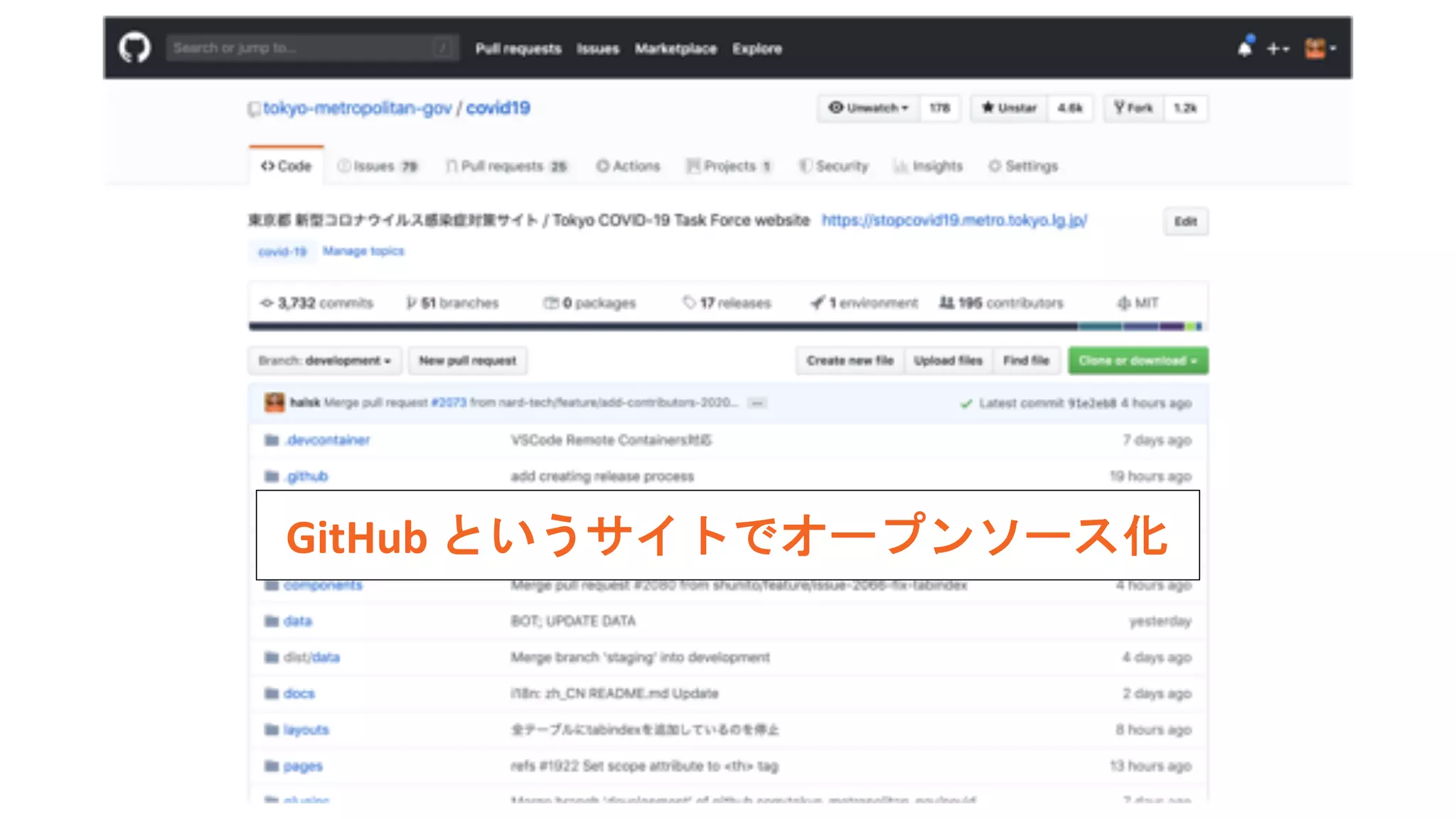Open the dist/data folder

pyautogui.click(x=311, y=658)
